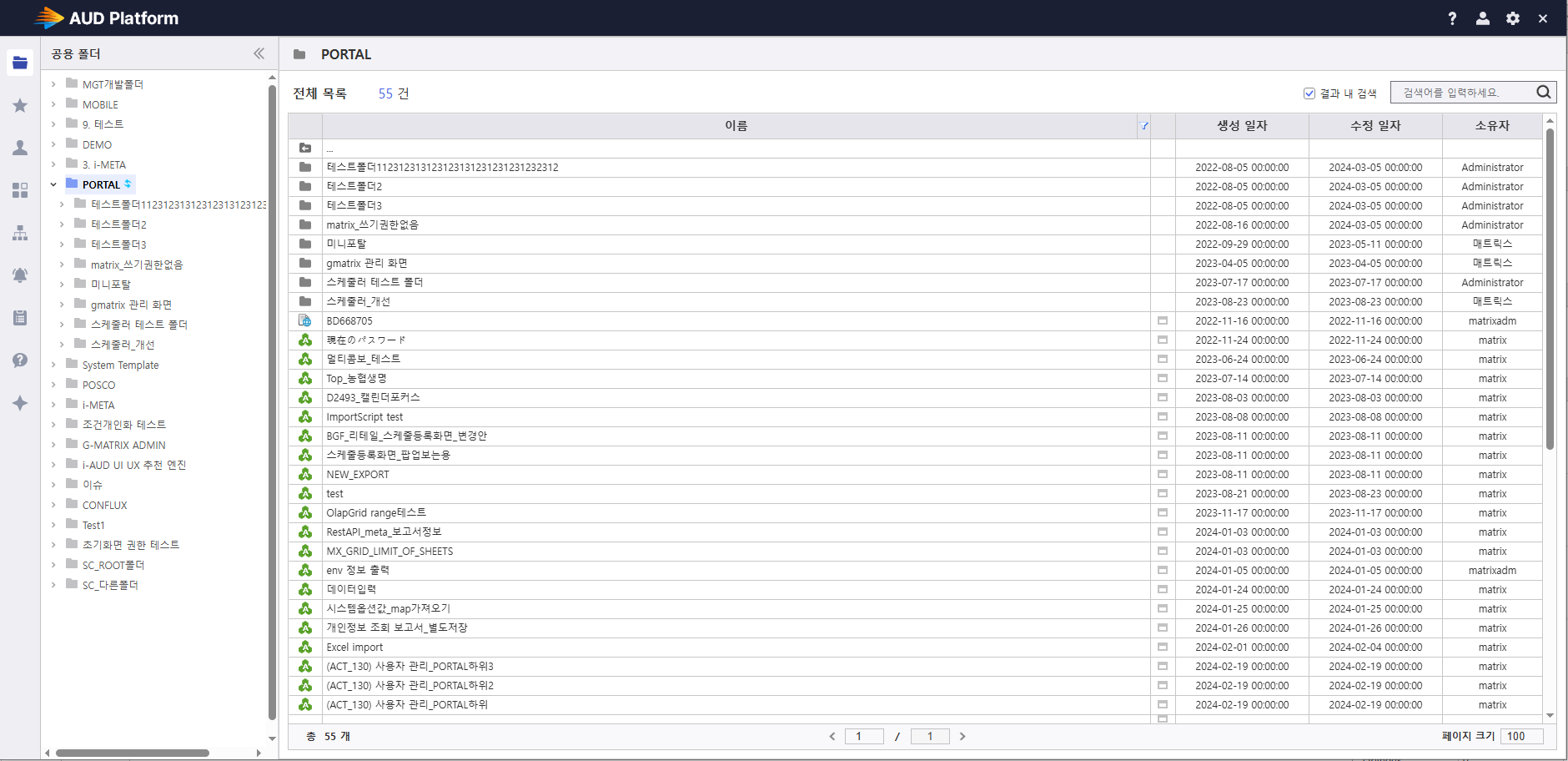The image size is (1568, 761).
Task: Expand the MOBILE tree node
Action: (x=53, y=104)
